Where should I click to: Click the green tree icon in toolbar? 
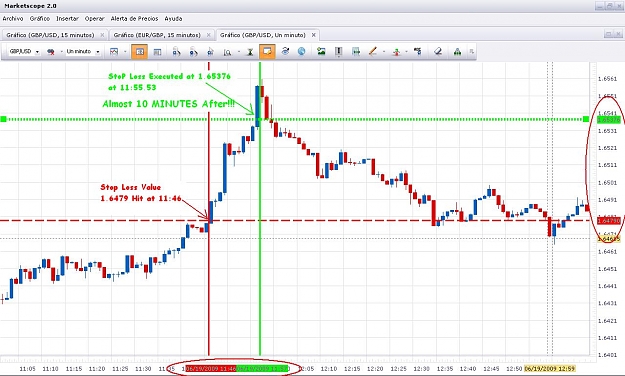(x=457, y=52)
